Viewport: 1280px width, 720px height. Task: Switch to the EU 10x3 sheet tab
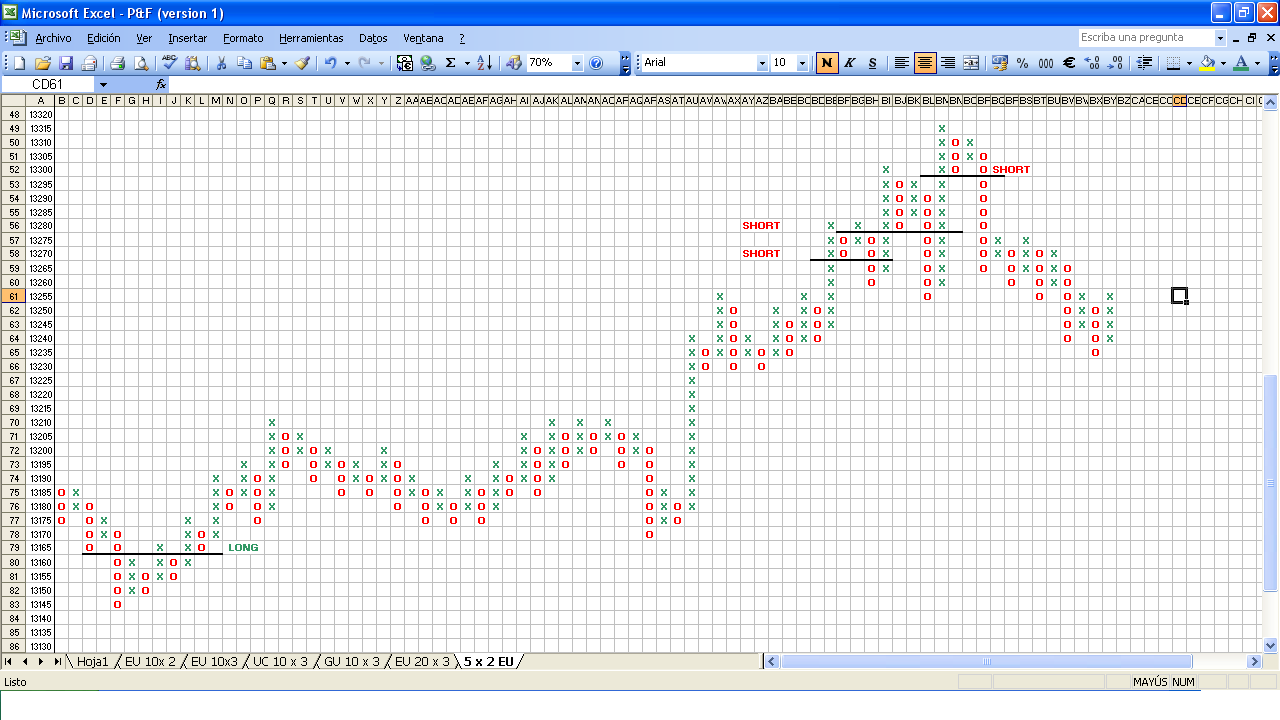tap(214, 662)
